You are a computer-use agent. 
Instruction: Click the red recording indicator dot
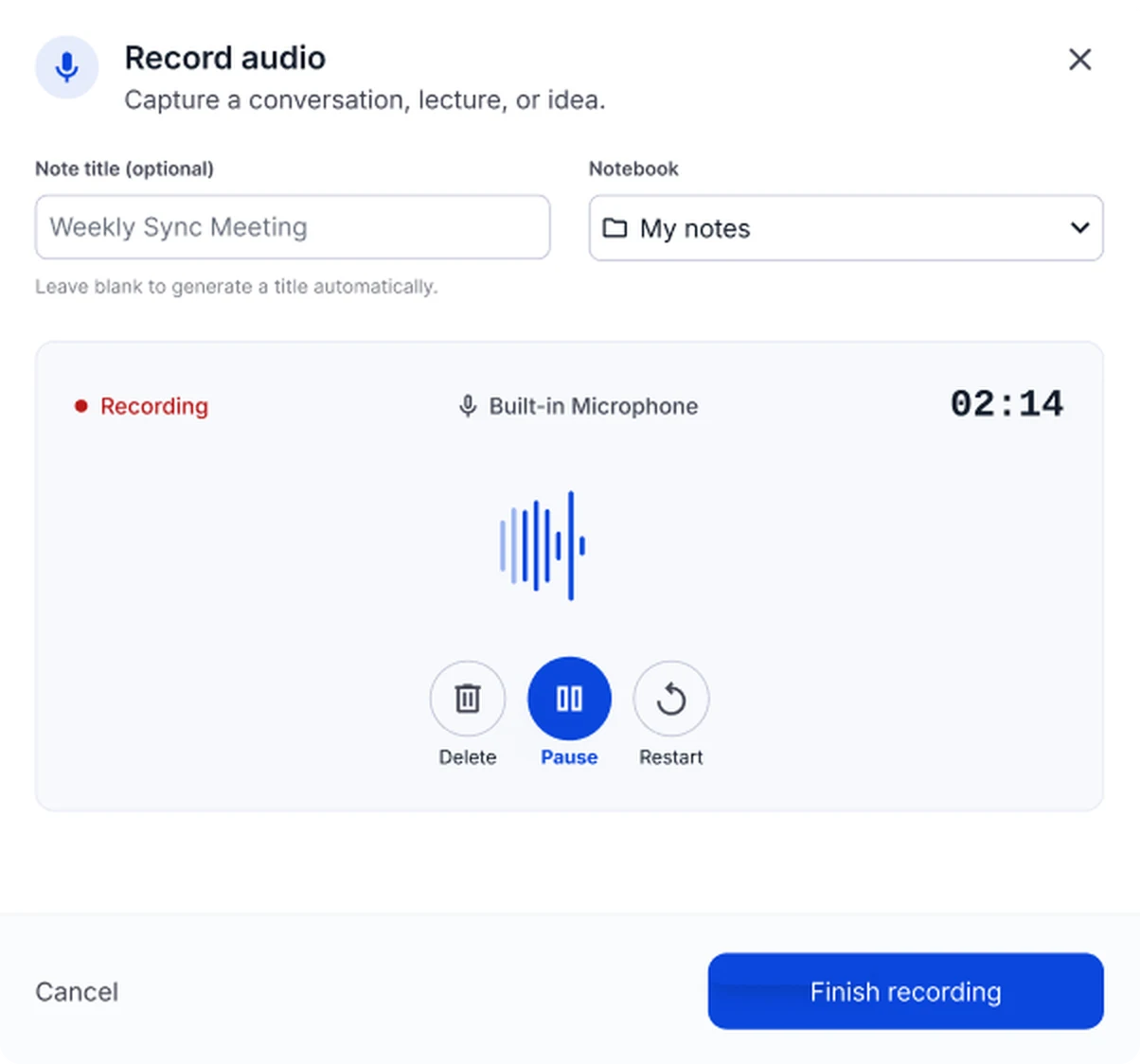pyautogui.click(x=81, y=406)
